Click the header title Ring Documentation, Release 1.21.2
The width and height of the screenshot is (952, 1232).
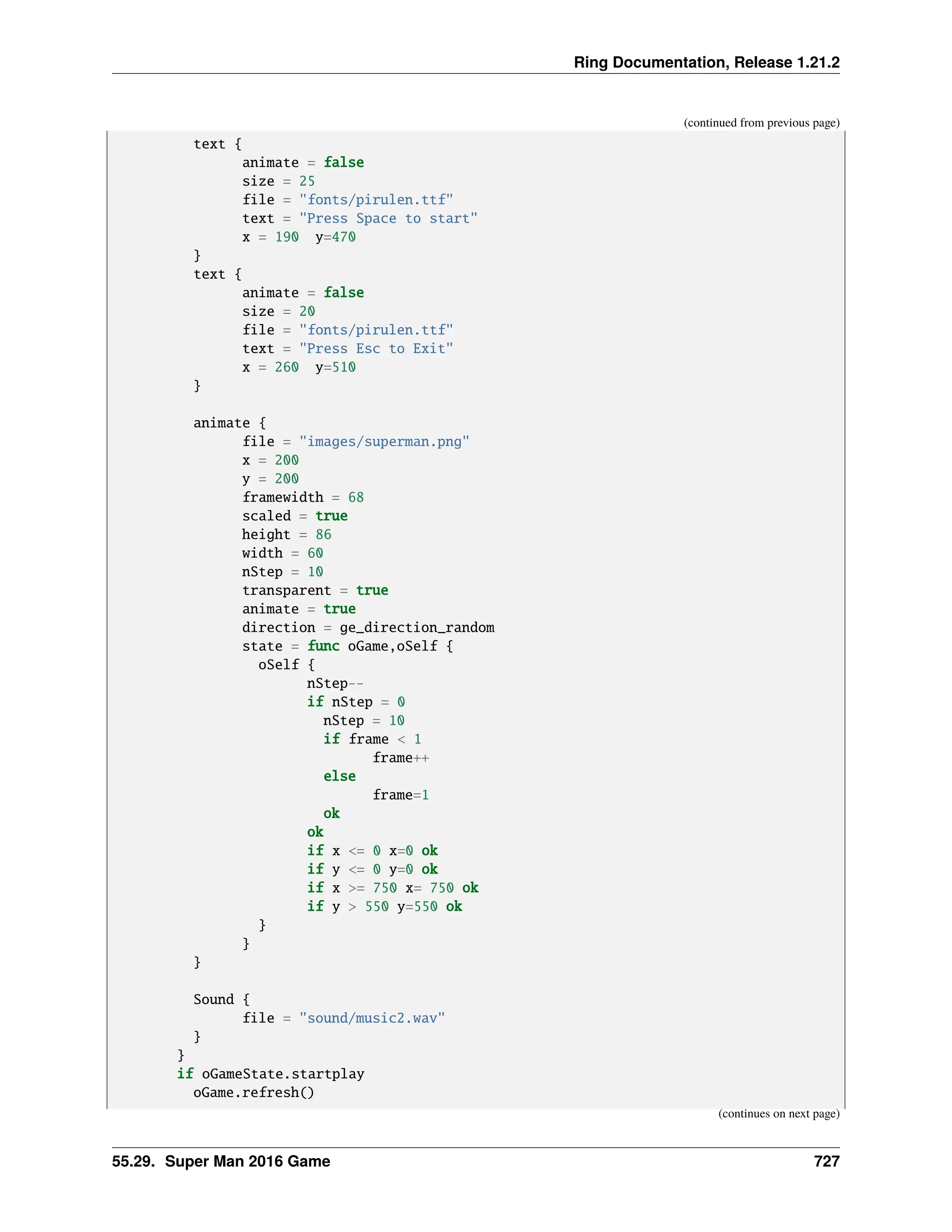pos(706,62)
